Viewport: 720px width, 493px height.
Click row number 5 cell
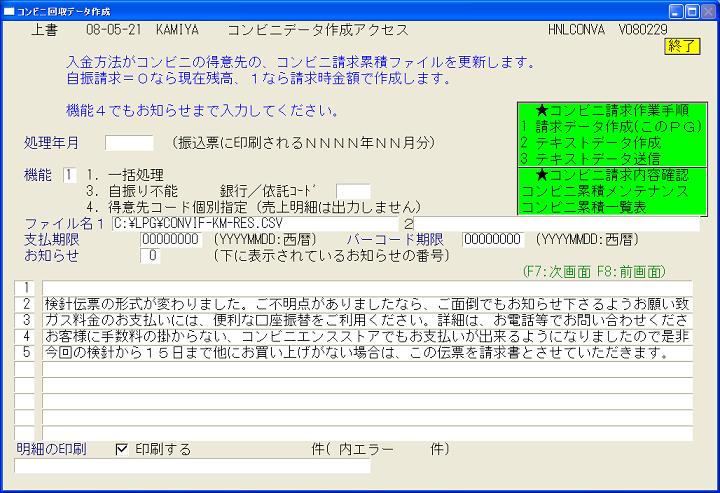pyautogui.click(x=25, y=353)
